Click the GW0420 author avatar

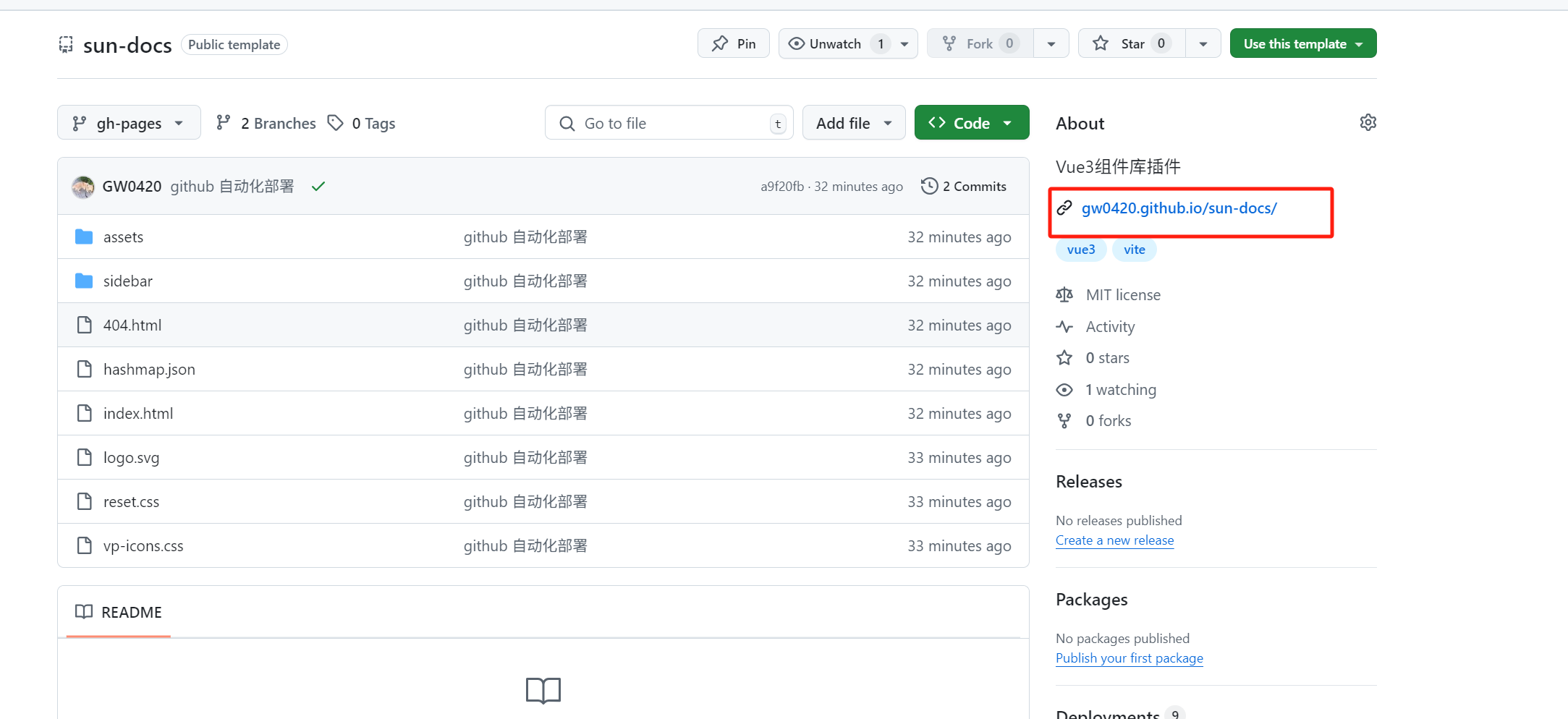pos(83,187)
